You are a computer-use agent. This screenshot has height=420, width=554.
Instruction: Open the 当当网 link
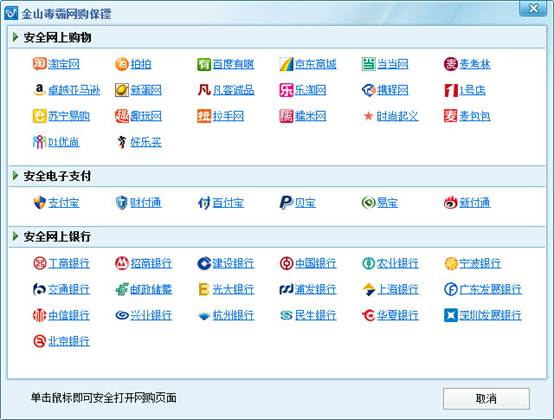click(x=393, y=64)
